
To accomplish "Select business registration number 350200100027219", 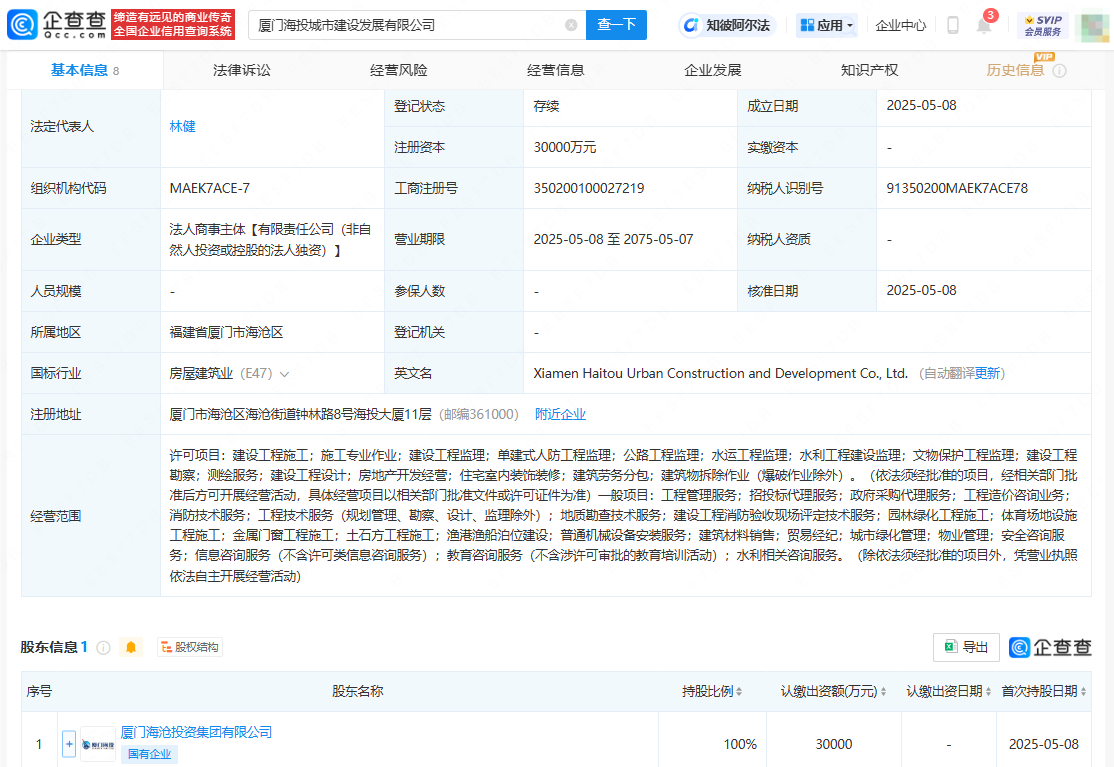I will coord(589,188).
